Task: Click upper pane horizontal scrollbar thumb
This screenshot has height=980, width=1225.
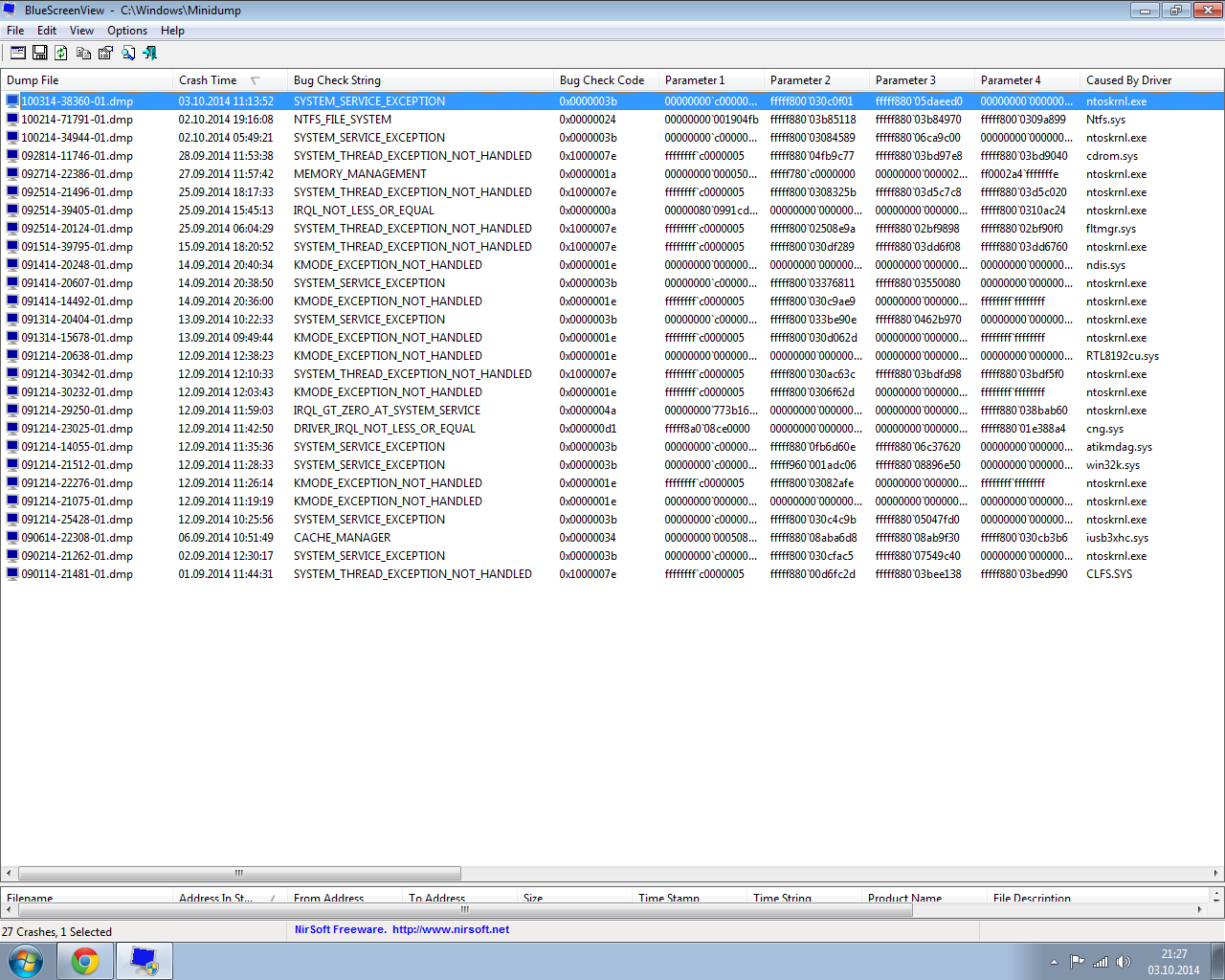Action: (x=239, y=873)
